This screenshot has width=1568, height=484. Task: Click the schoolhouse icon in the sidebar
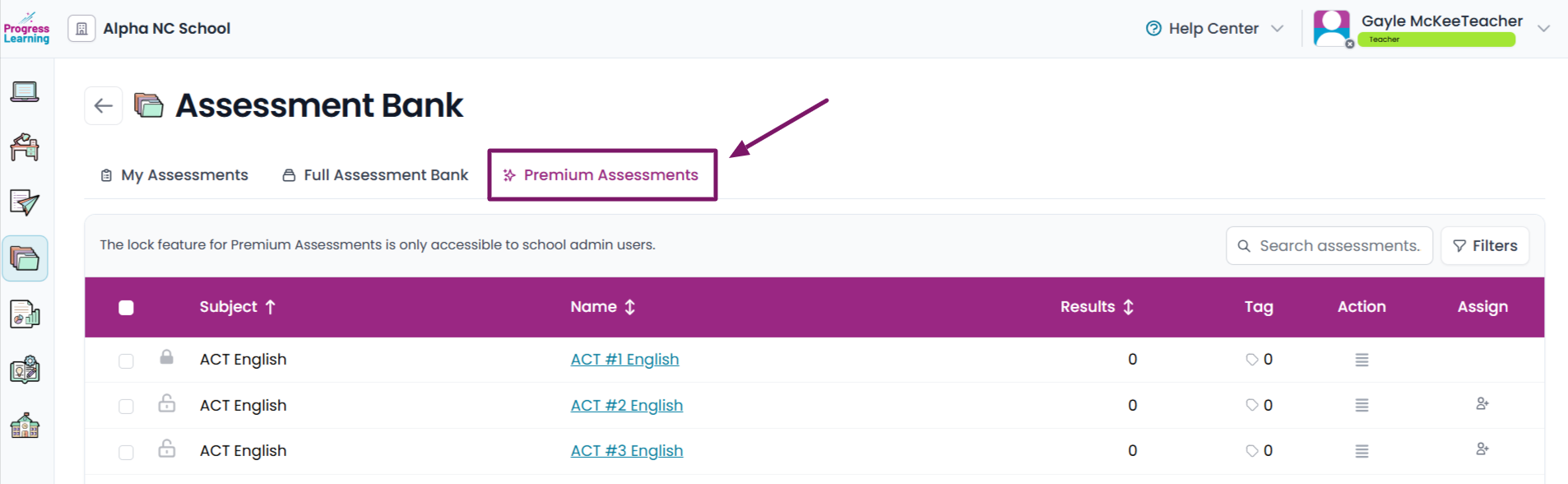point(25,426)
